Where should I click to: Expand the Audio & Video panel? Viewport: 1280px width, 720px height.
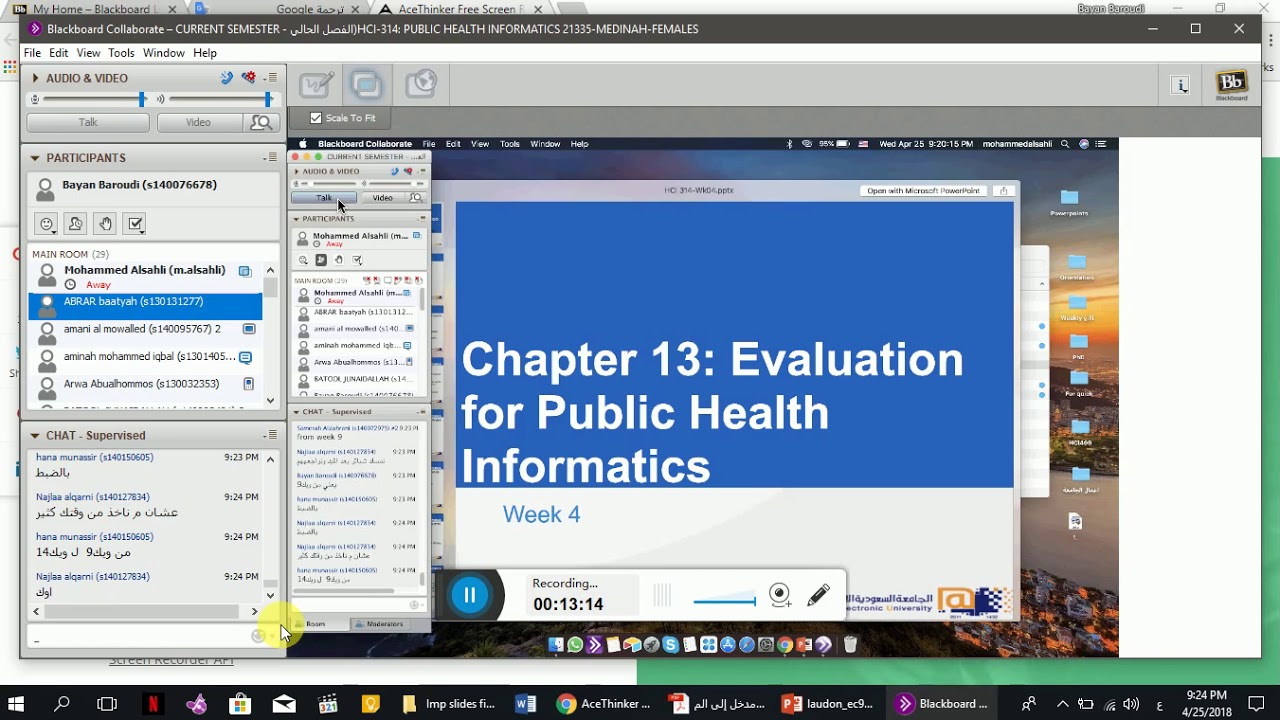[35, 78]
